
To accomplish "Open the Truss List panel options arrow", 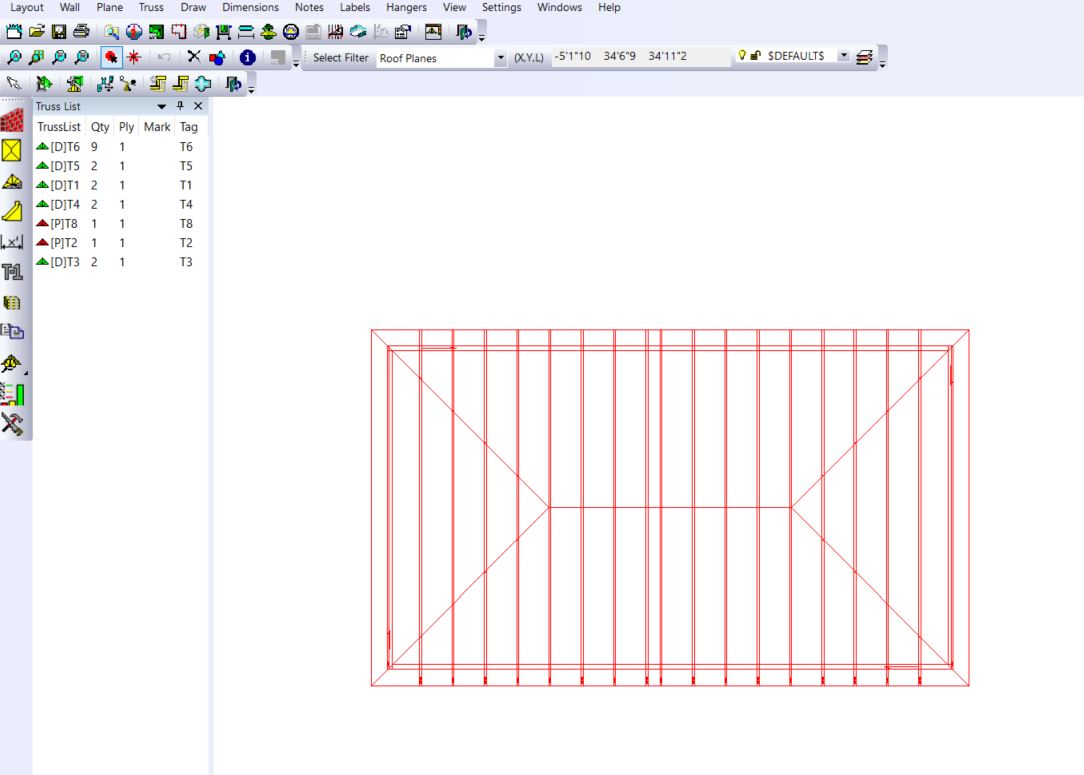I will pyautogui.click(x=162, y=106).
